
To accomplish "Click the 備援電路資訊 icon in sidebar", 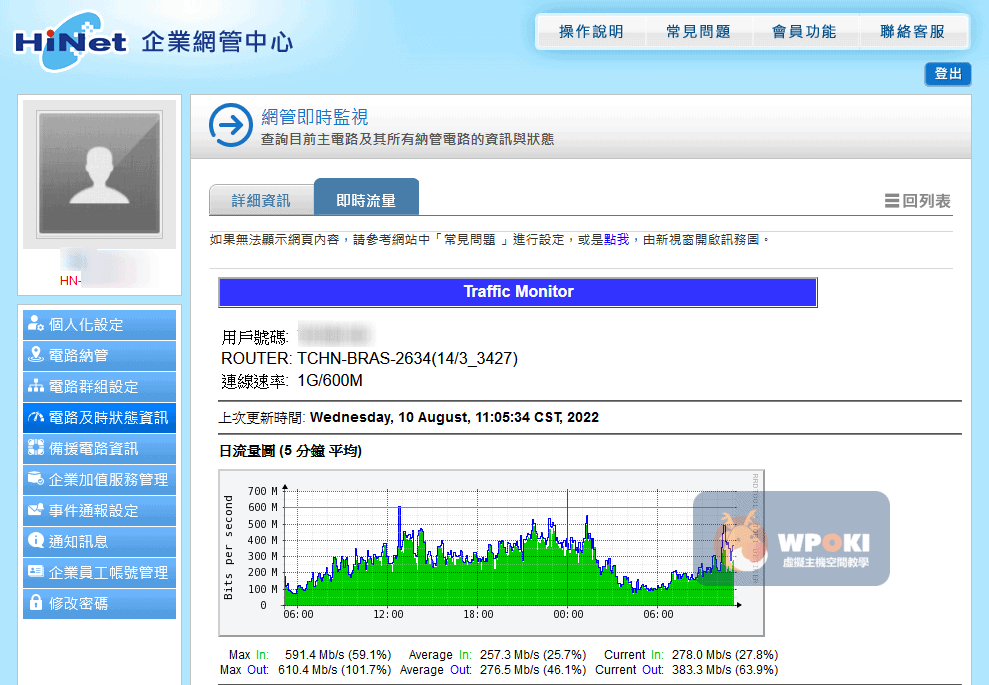I will (x=36, y=448).
